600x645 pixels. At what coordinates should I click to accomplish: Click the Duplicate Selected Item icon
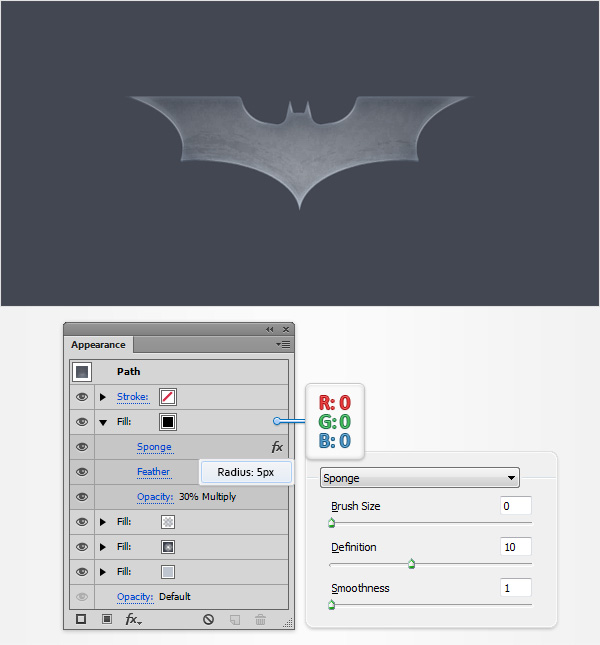tap(235, 619)
